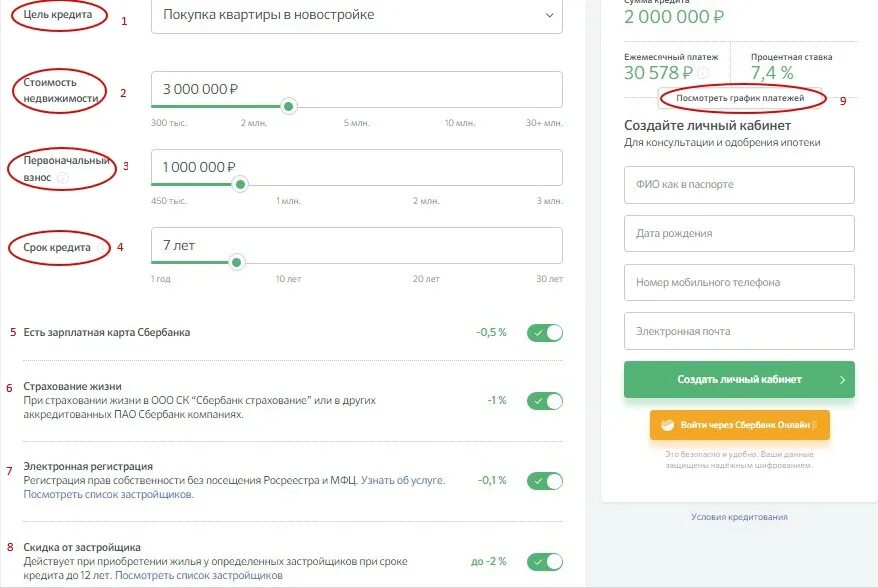Disable Страхование жизни discount switch
This screenshot has height=588, width=878.
pyautogui.click(x=545, y=401)
